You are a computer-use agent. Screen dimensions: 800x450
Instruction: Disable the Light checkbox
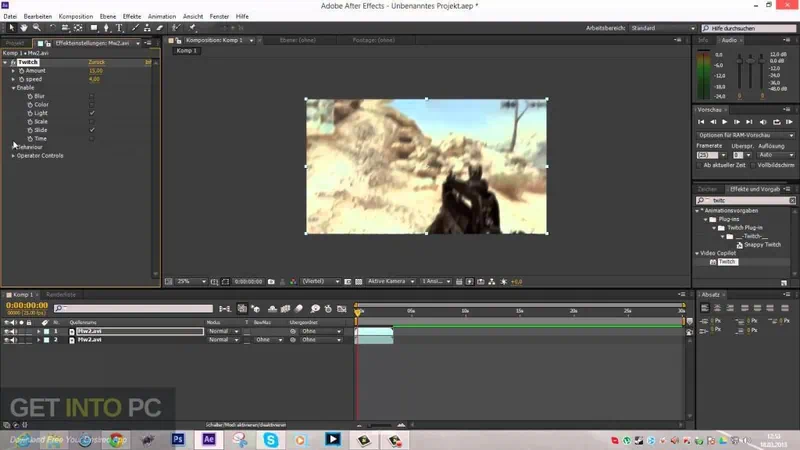tap(92, 113)
